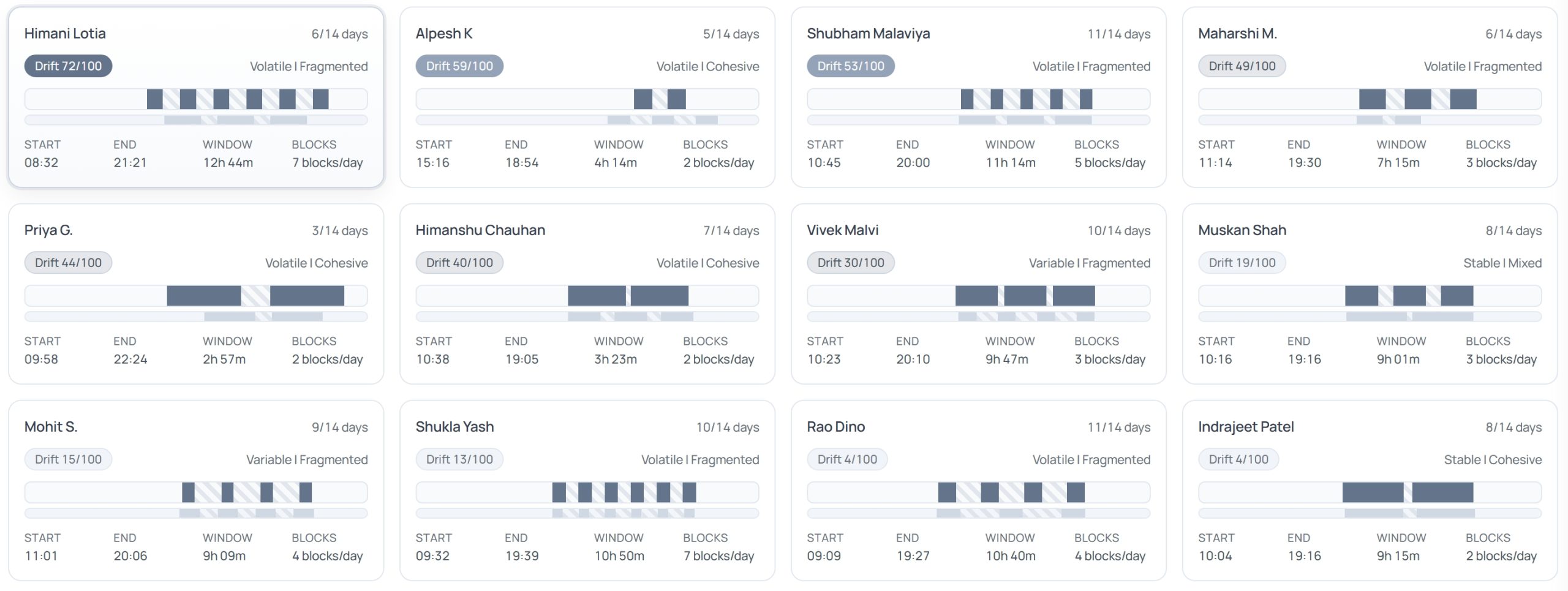The height and width of the screenshot is (591, 1568).
Task: Select start time 10:23
Action: coord(824,359)
